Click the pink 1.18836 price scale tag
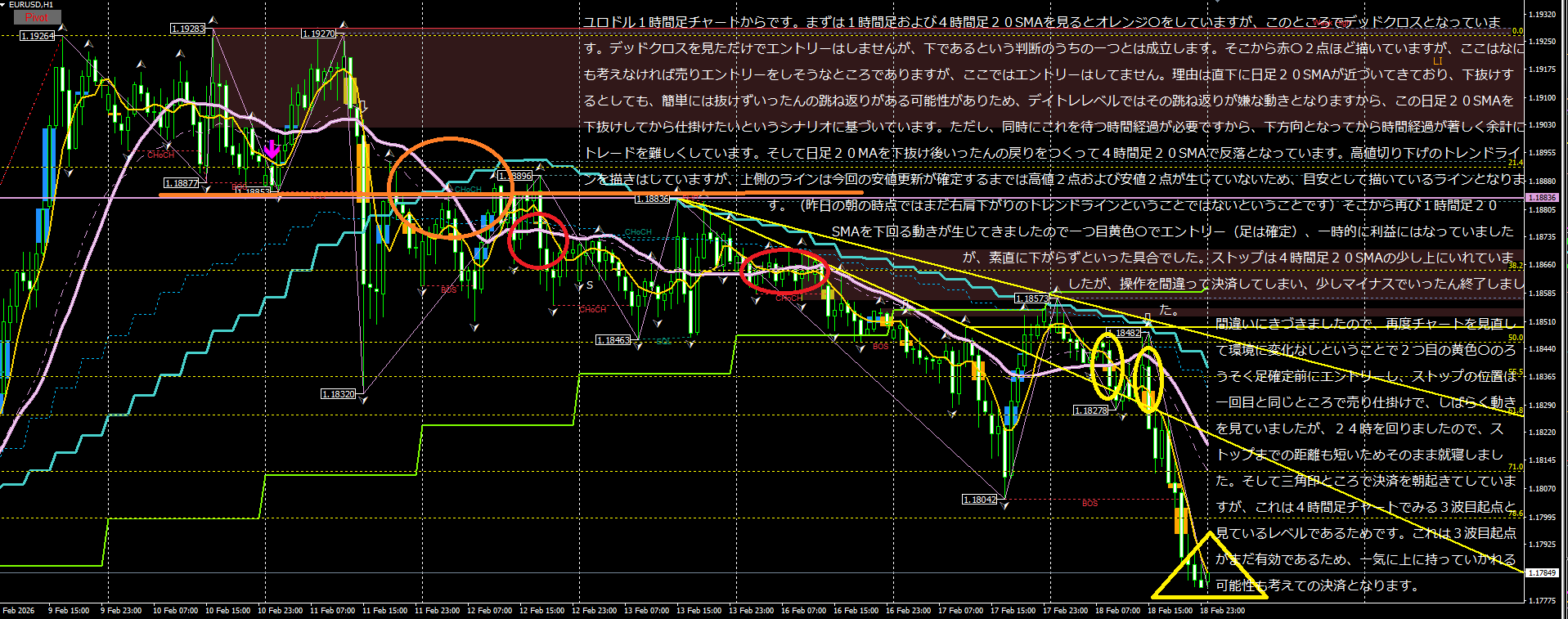Image resolution: width=1568 pixels, height=619 pixels. pyautogui.click(x=1543, y=198)
